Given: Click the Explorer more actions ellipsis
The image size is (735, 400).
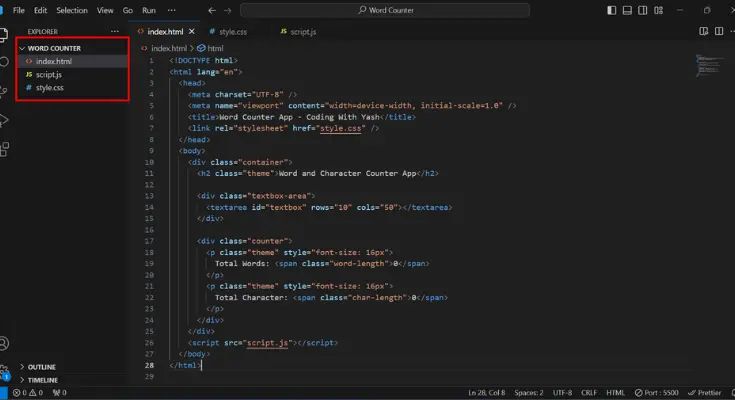Looking at the screenshot, I should 115,31.
